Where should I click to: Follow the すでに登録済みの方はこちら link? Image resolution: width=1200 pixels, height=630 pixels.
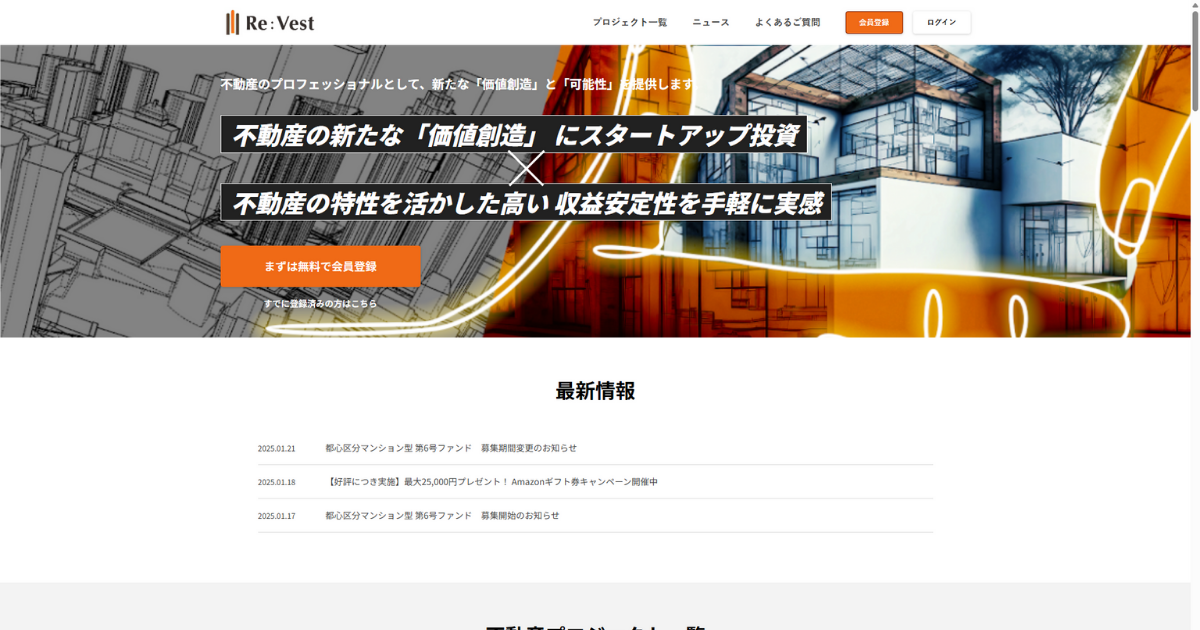click(x=320, y=303)
